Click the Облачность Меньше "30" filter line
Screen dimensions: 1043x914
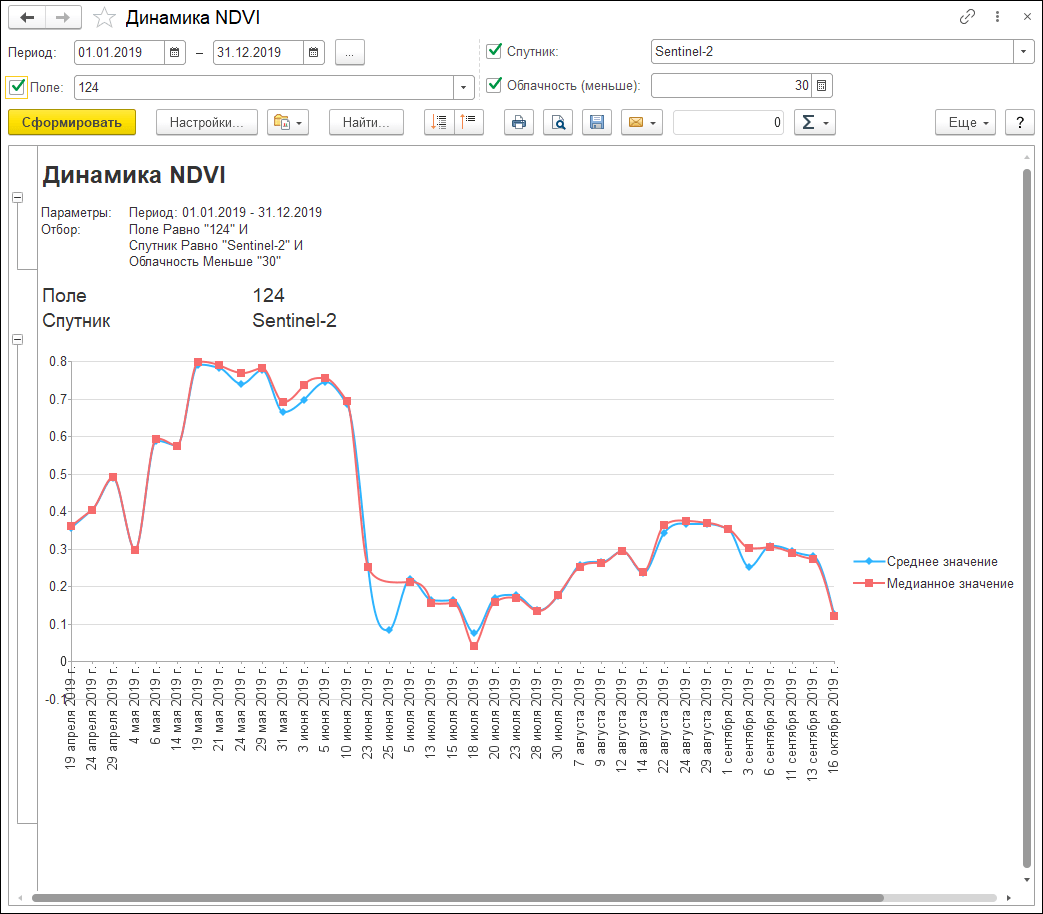(205, 261)
